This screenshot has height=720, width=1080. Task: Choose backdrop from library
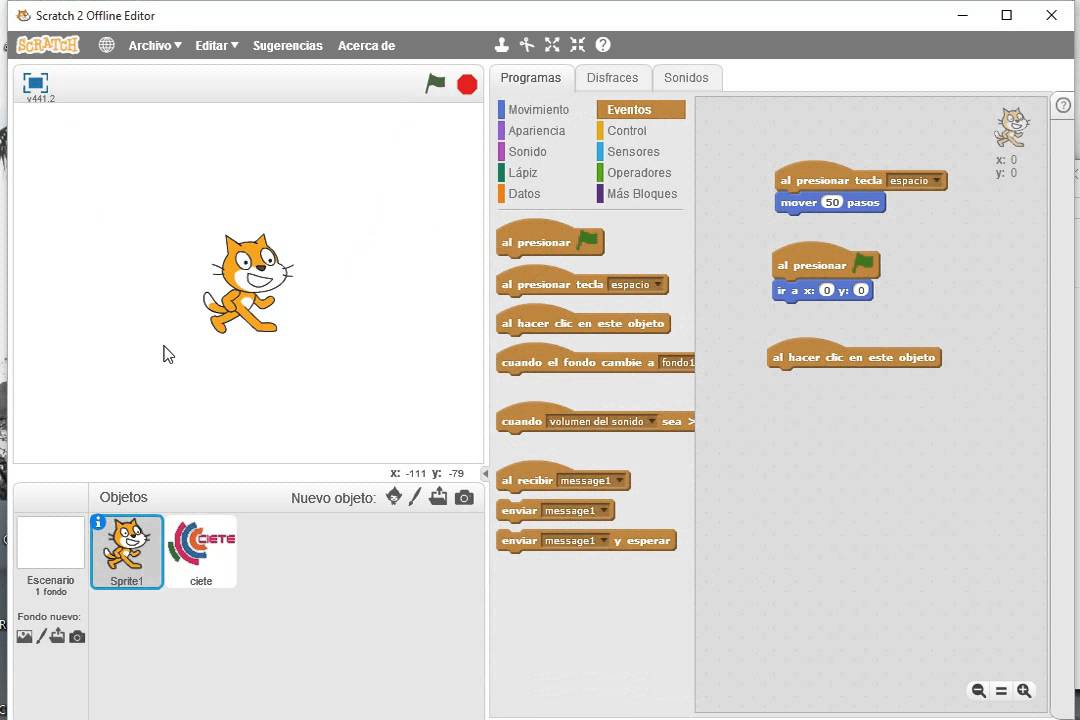click(24, 637)
